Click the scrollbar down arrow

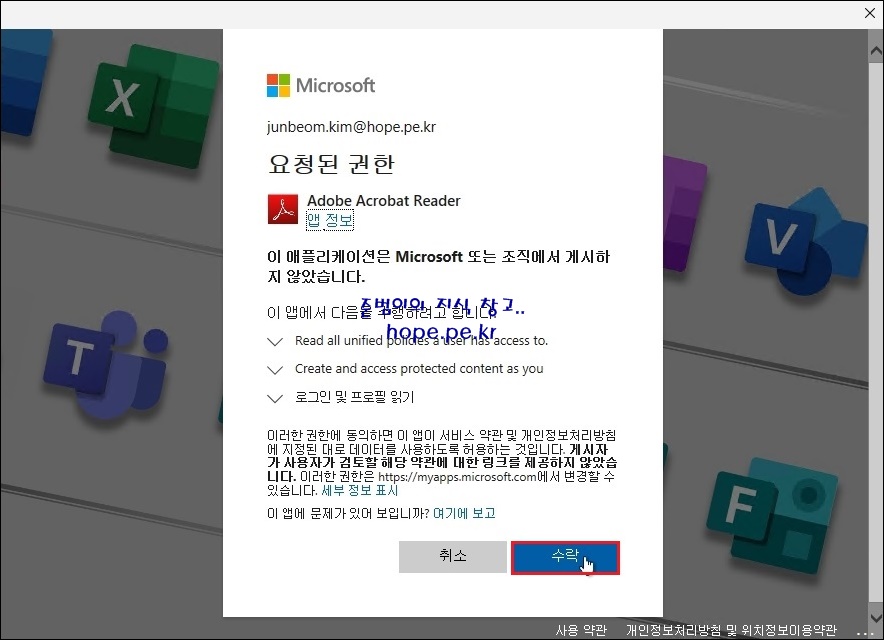coord(876,619)
